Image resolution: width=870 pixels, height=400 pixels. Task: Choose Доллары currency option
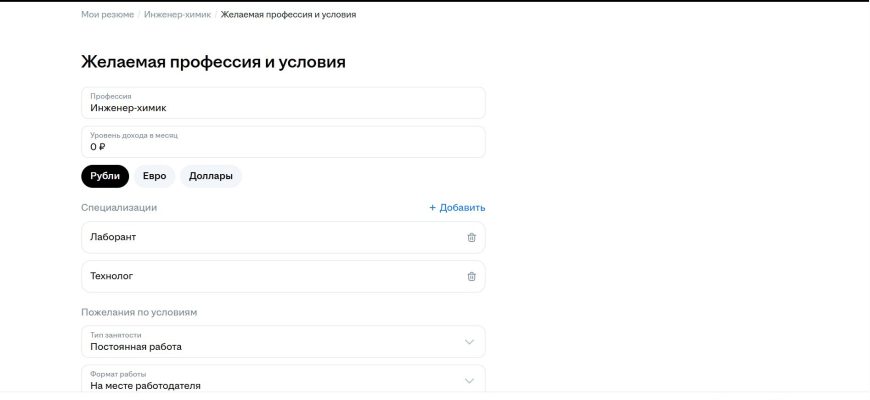pos(211,176)
